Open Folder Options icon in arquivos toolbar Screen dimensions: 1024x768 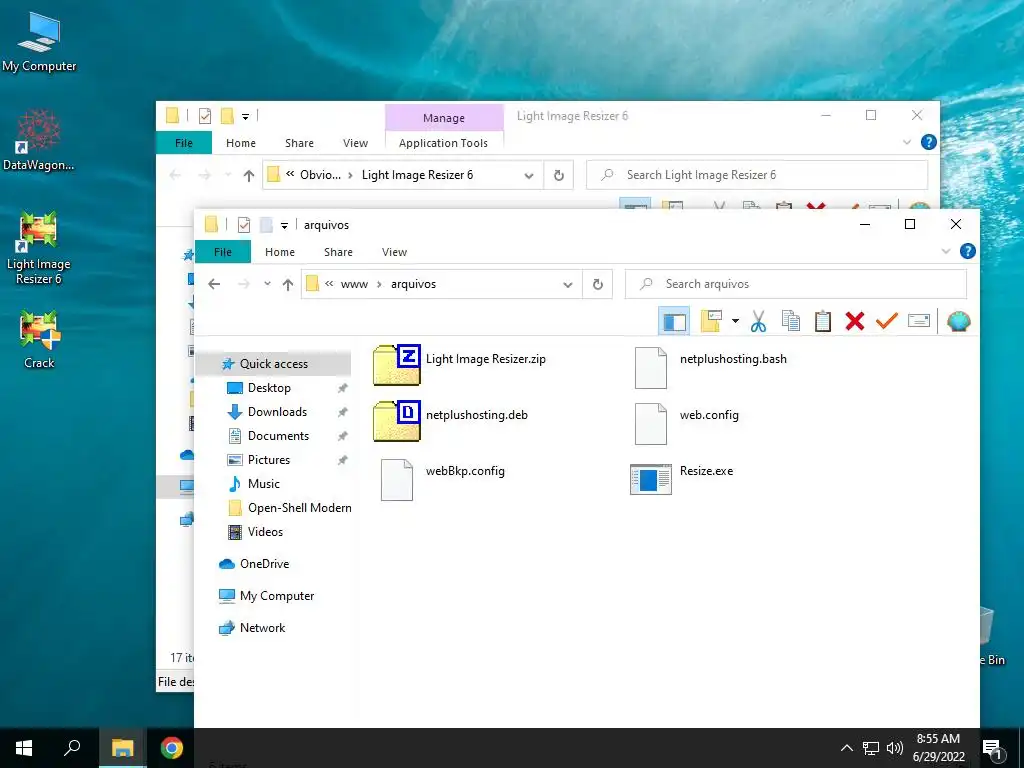pos(711,321)
